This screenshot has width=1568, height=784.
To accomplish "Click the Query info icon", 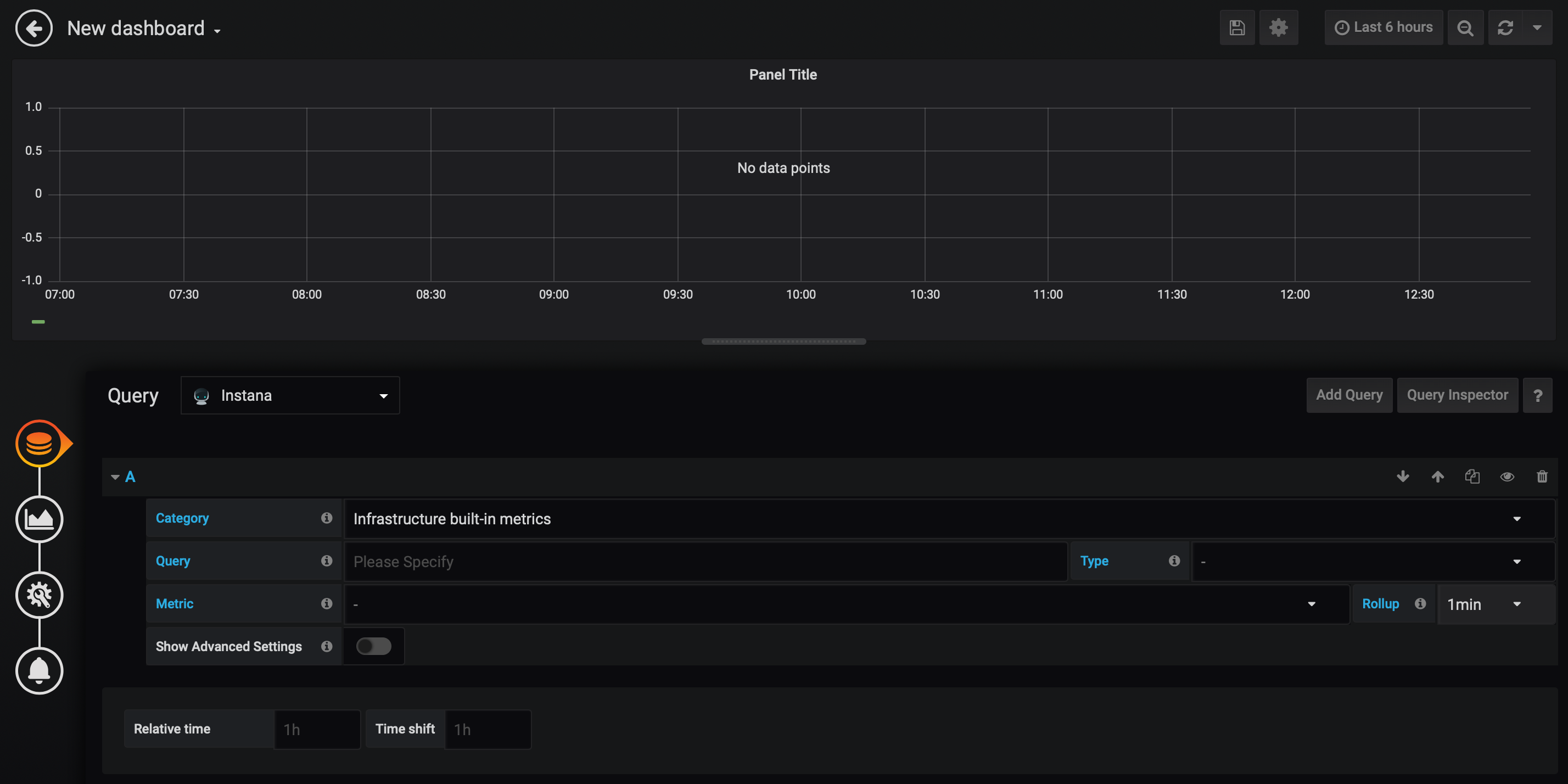I will click(x=327, y=561).
